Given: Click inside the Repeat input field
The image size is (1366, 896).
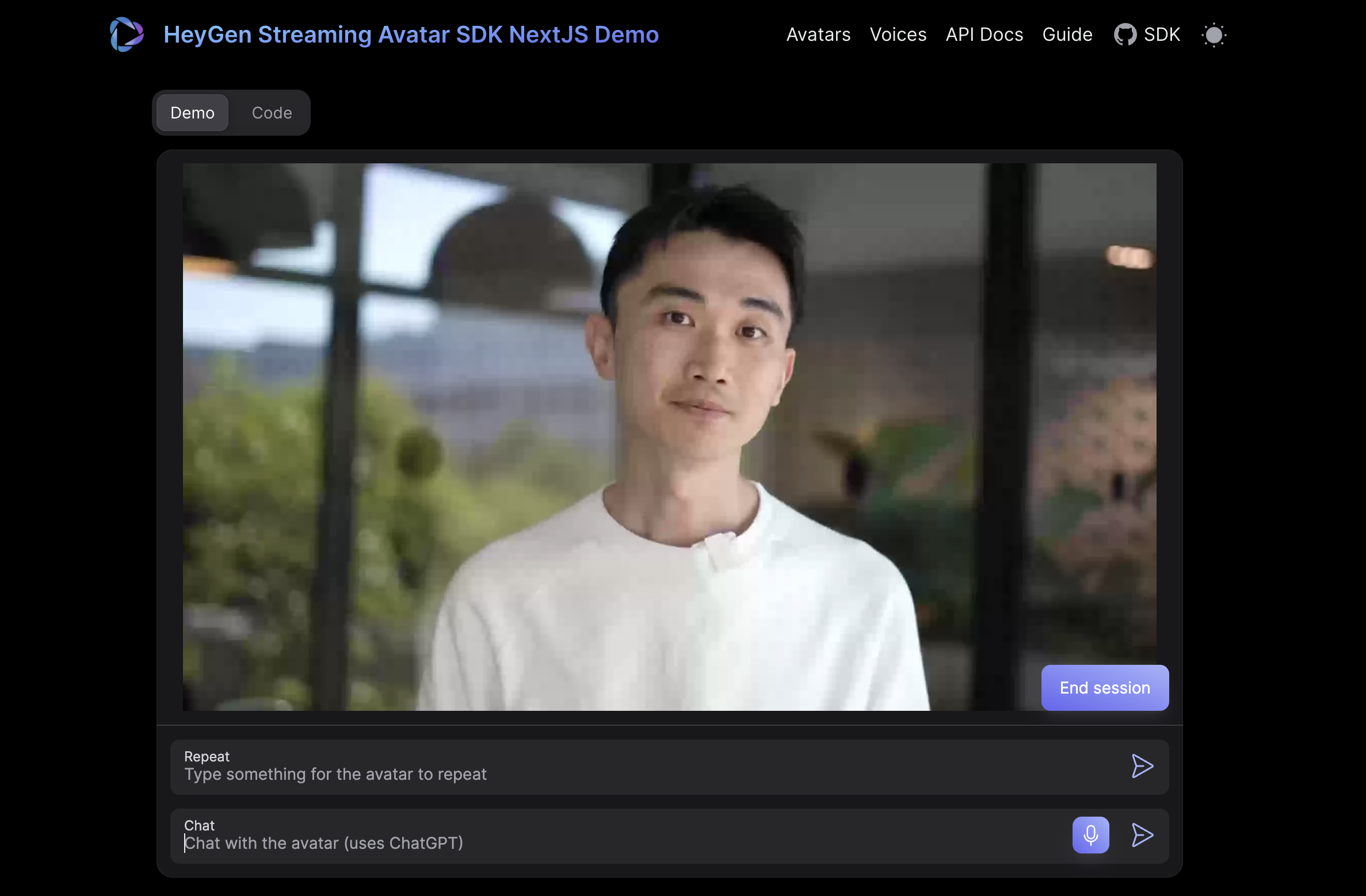Looking at the screenshot, I should [518, 775].
